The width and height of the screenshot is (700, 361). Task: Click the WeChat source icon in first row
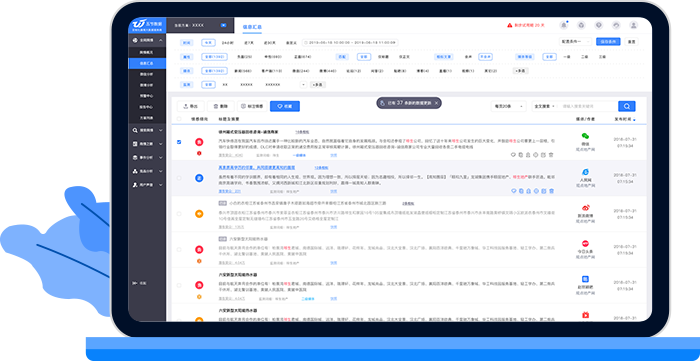[x=585, y=136]
